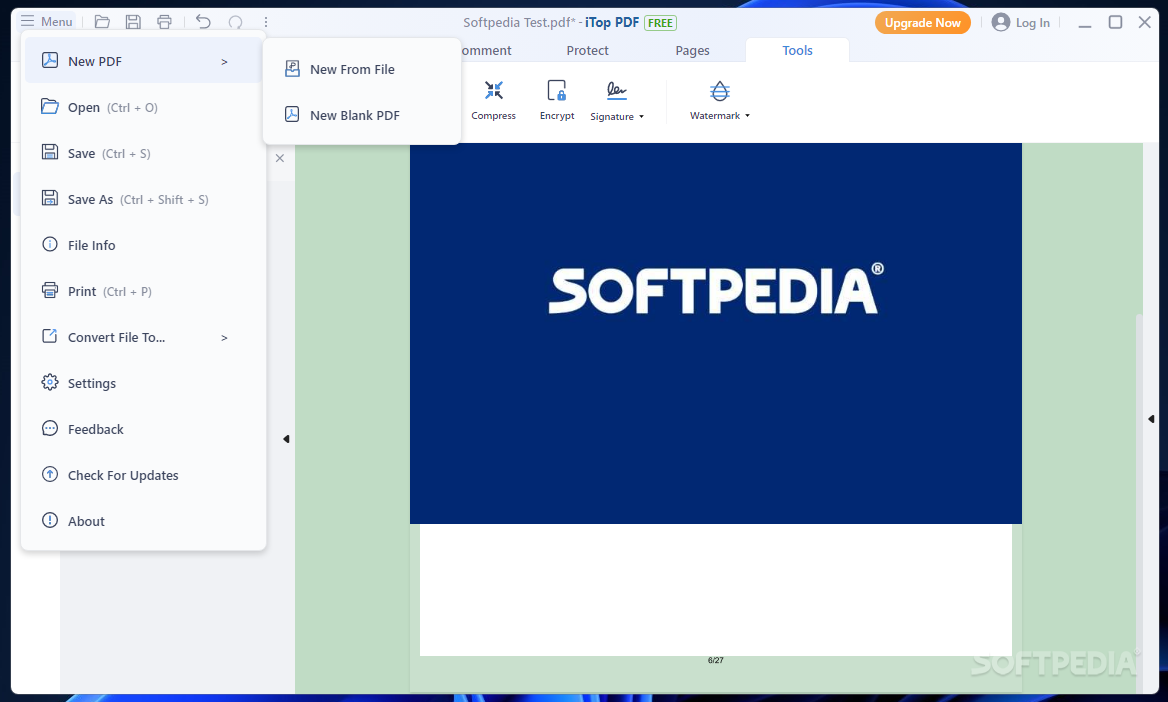Expand the Watermark dropdown arrow

pyautogui.click(x=747, y=116)
